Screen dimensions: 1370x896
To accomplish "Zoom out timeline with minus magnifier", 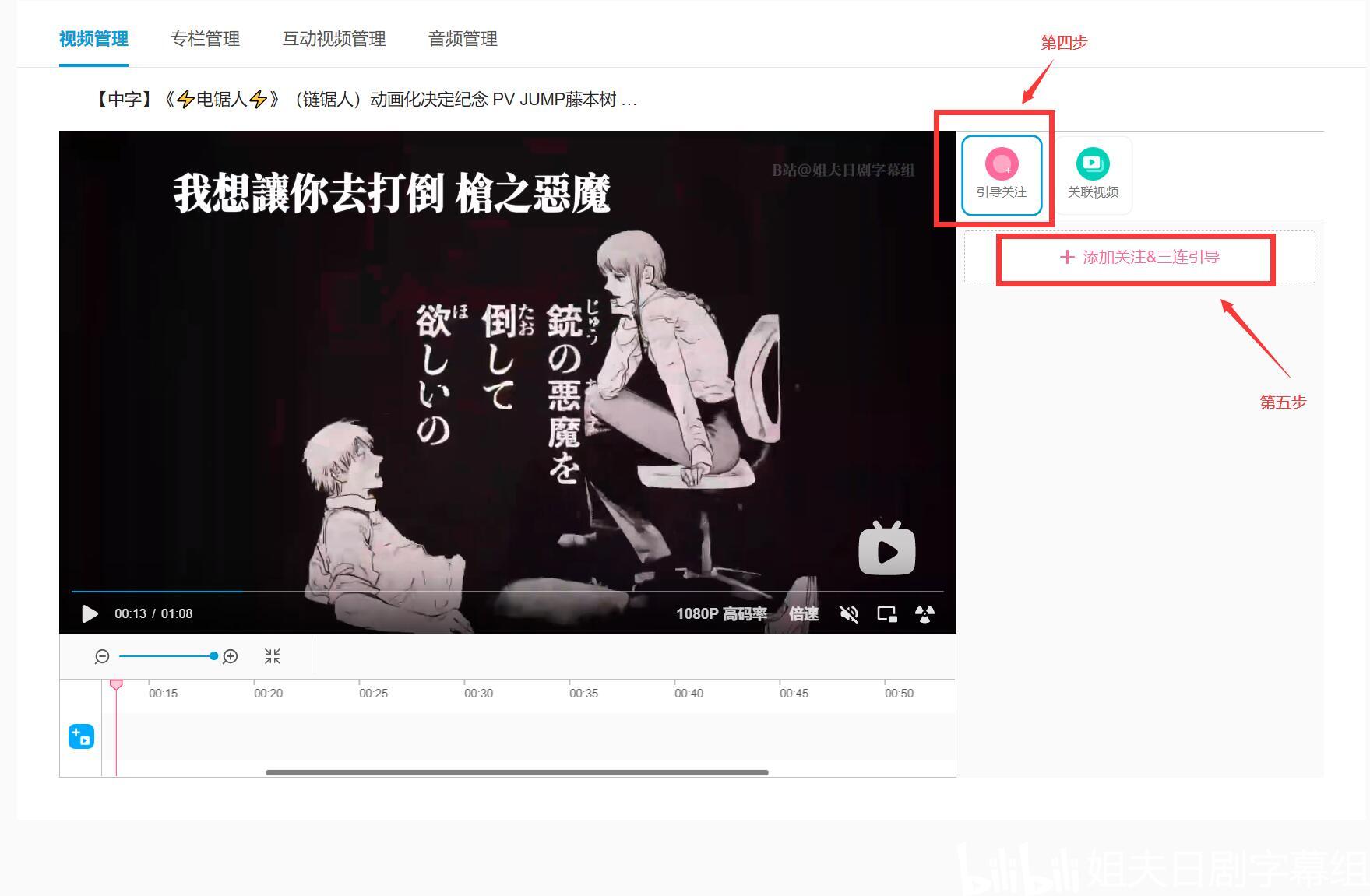I will click(x=102, y=657).
